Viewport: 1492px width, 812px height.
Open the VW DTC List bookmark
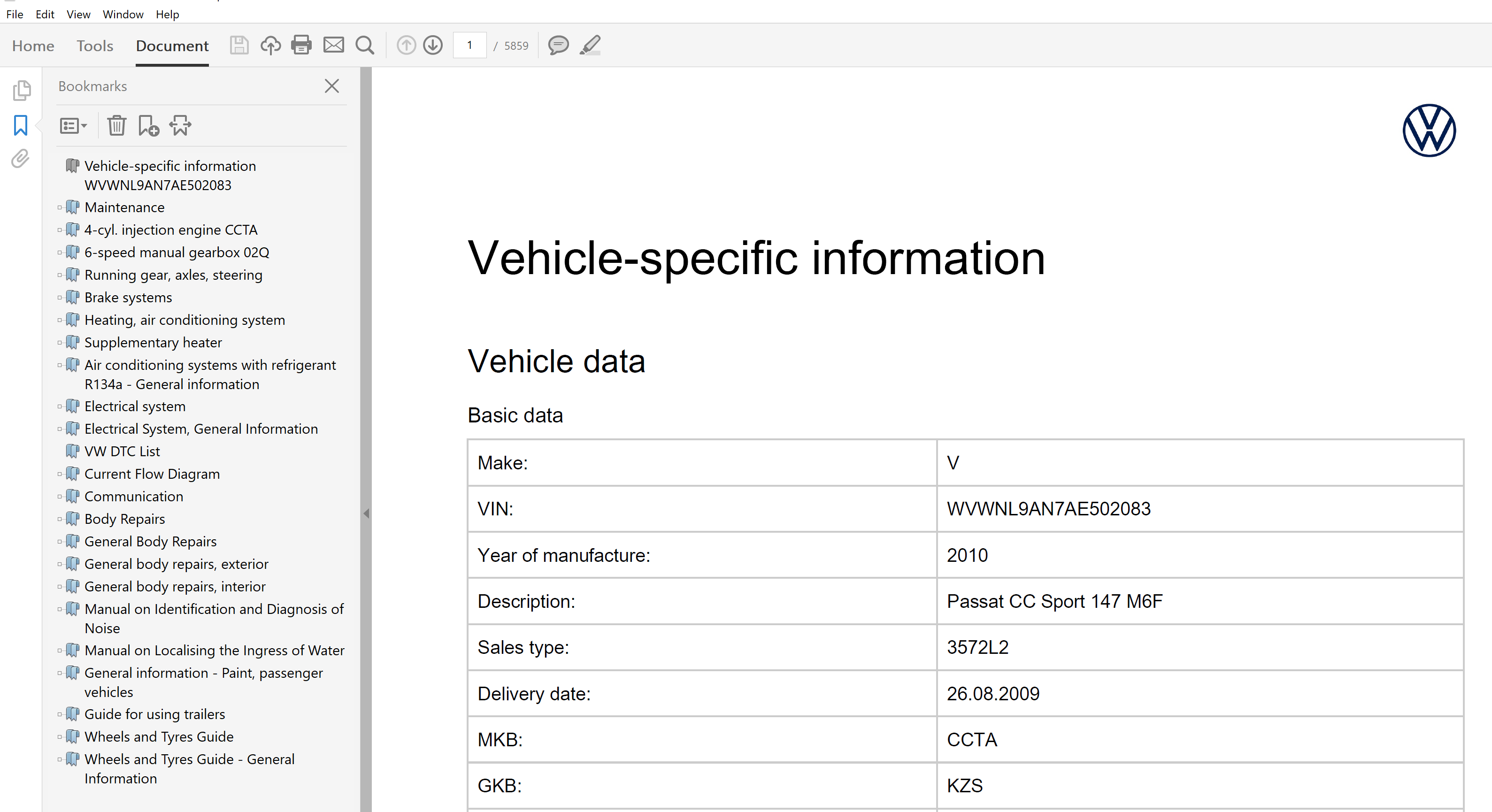tap(122, 451)
